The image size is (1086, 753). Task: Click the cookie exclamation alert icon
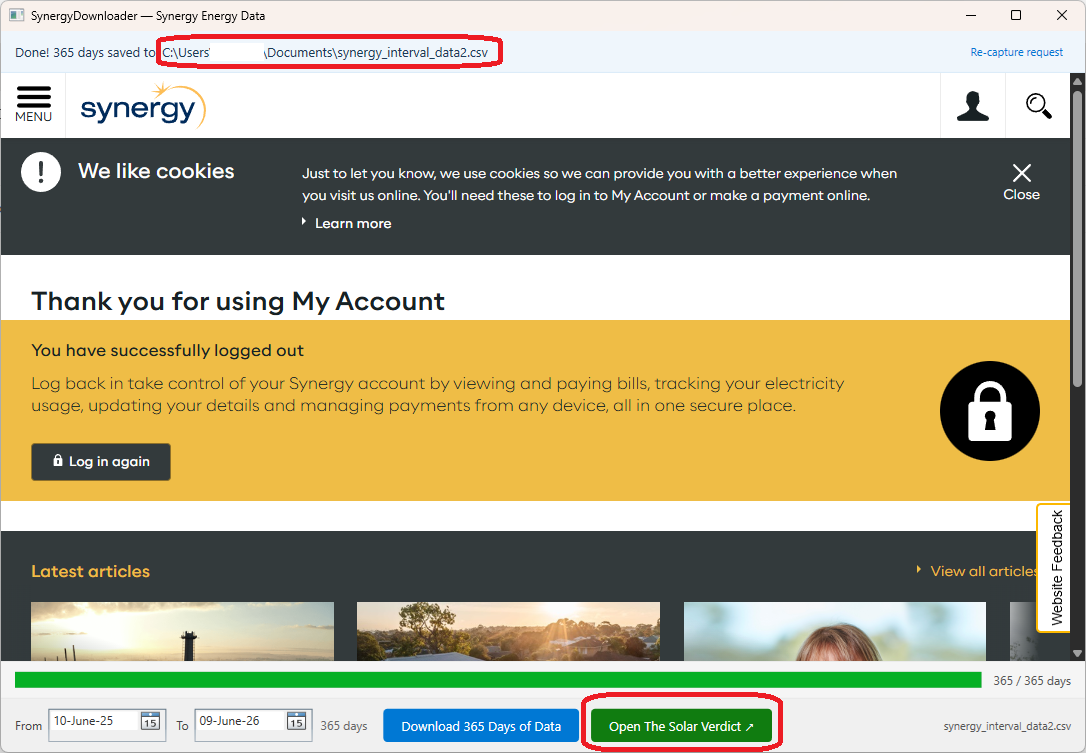(x=41, y=171)
